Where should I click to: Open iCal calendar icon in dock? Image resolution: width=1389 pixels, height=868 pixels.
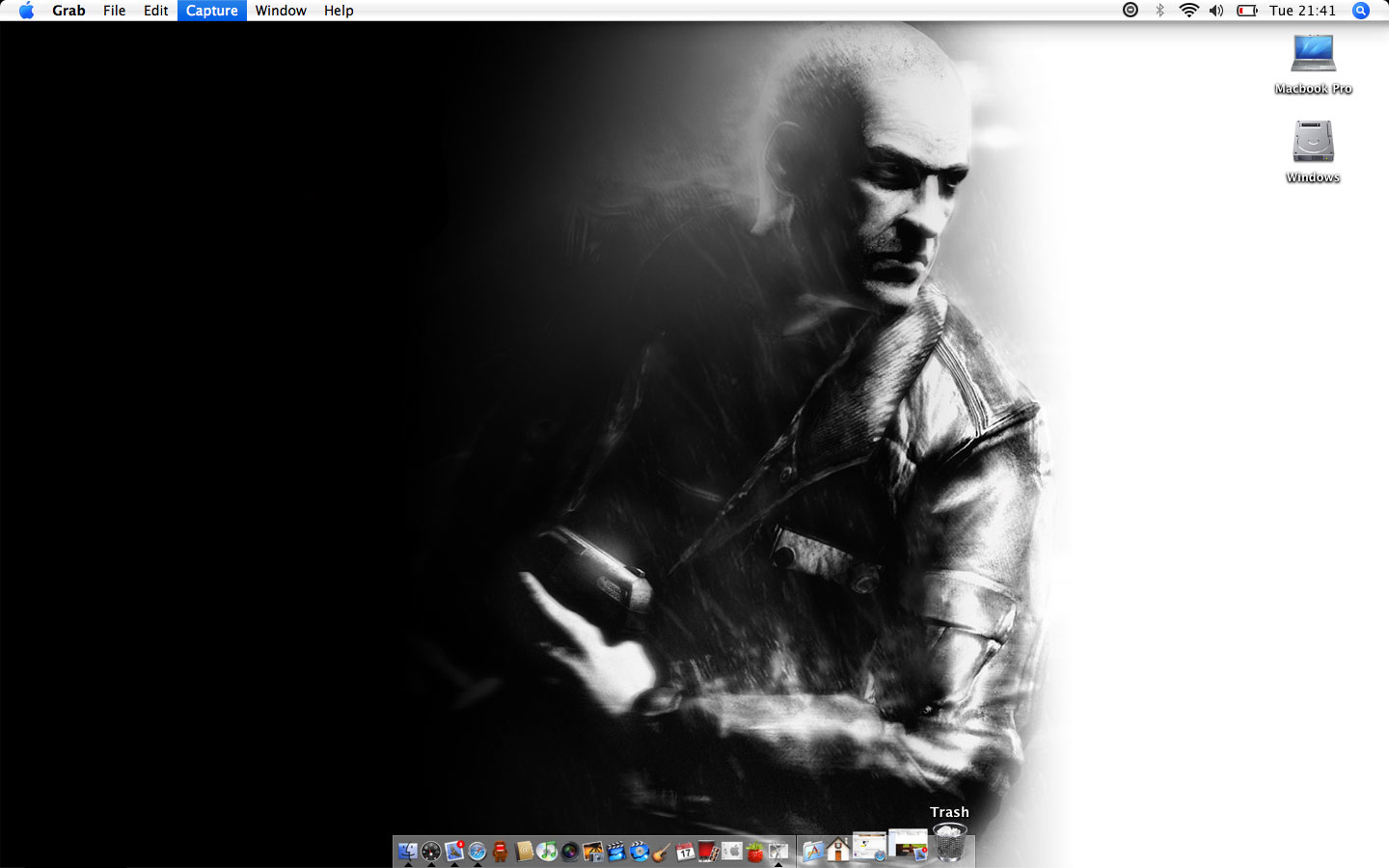(x=686, y=851)
